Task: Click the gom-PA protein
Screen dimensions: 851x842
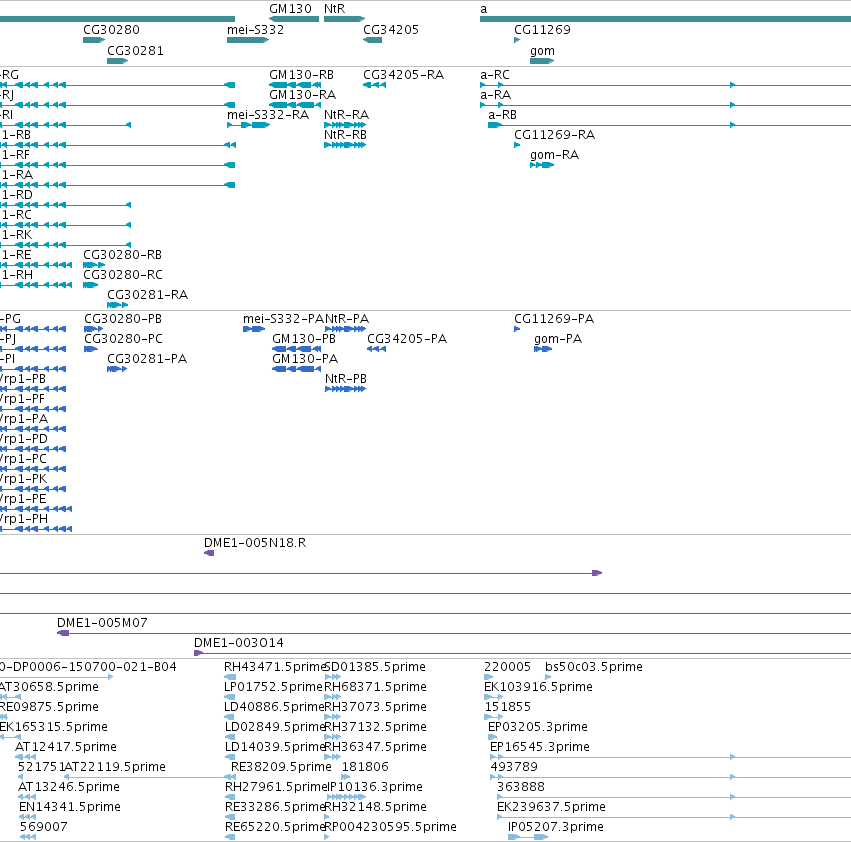Action: click(543, 349)
